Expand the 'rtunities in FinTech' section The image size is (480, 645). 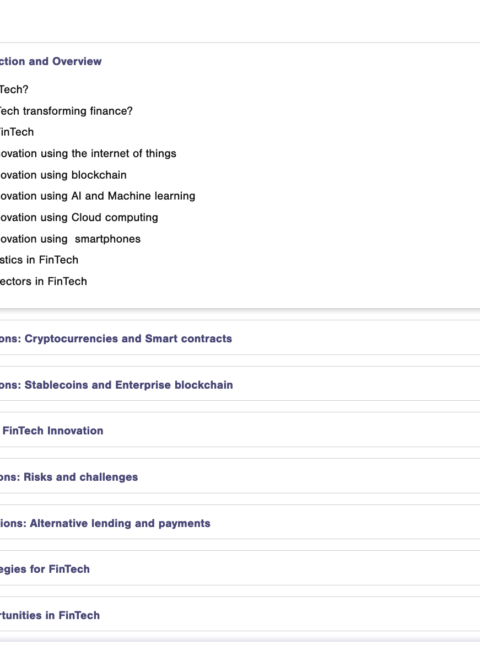(50, 615)
